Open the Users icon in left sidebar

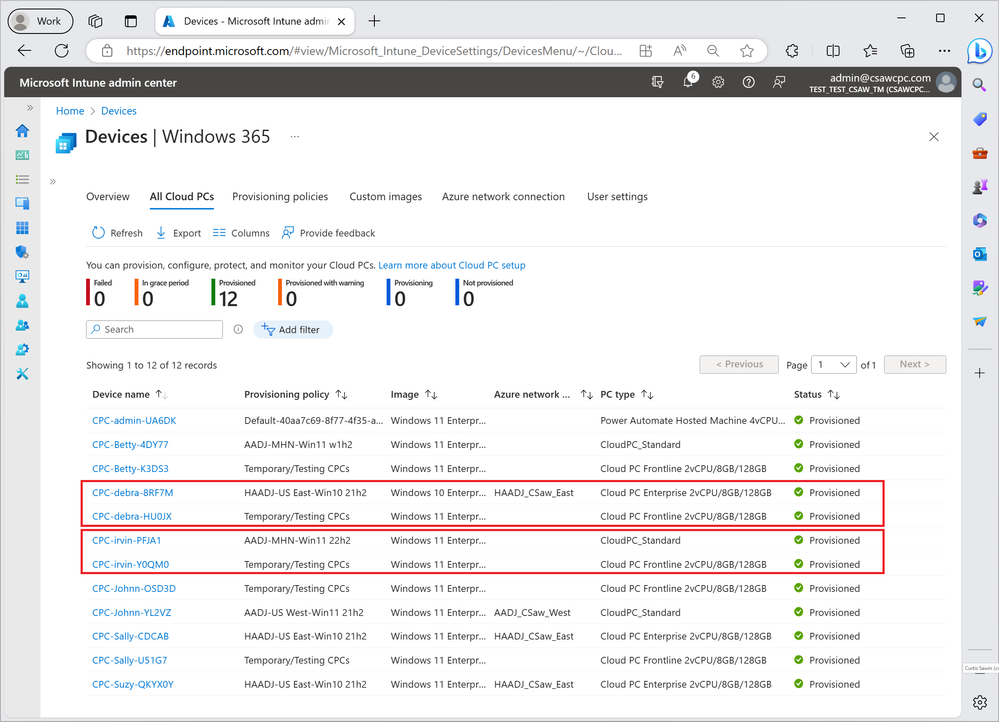point(22,301)
